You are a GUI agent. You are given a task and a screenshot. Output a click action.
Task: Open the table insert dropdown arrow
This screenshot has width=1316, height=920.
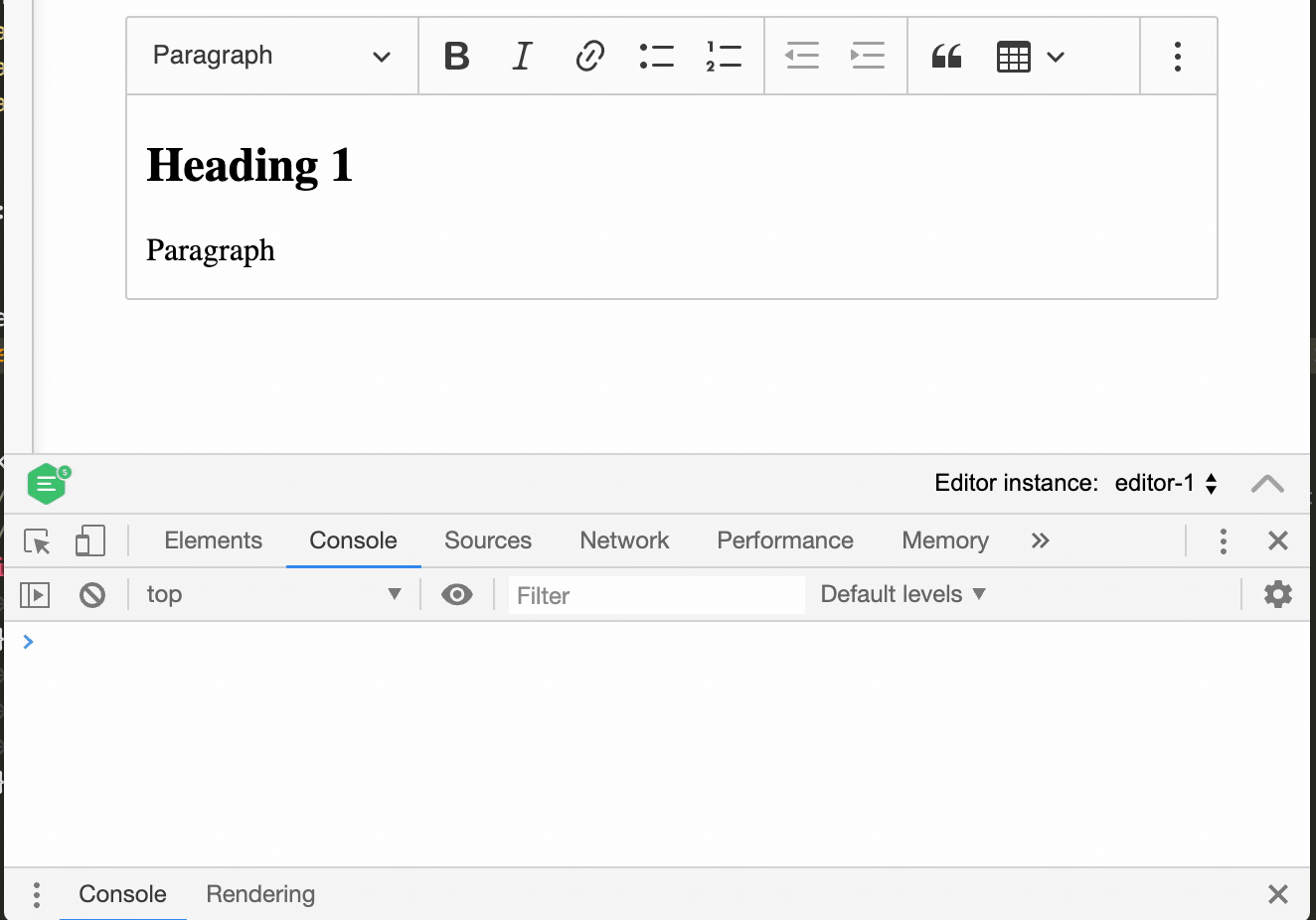(x=1056, y=56)
